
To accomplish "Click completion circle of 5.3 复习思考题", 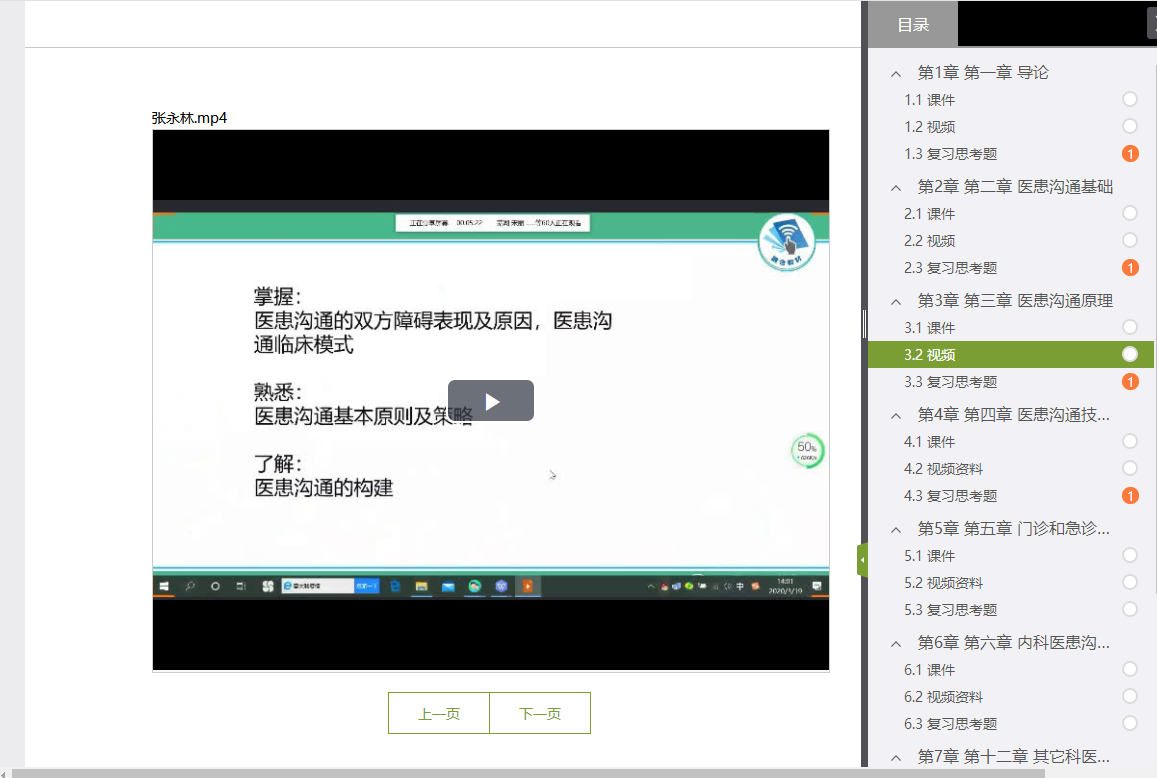I will coord(1130,609).
